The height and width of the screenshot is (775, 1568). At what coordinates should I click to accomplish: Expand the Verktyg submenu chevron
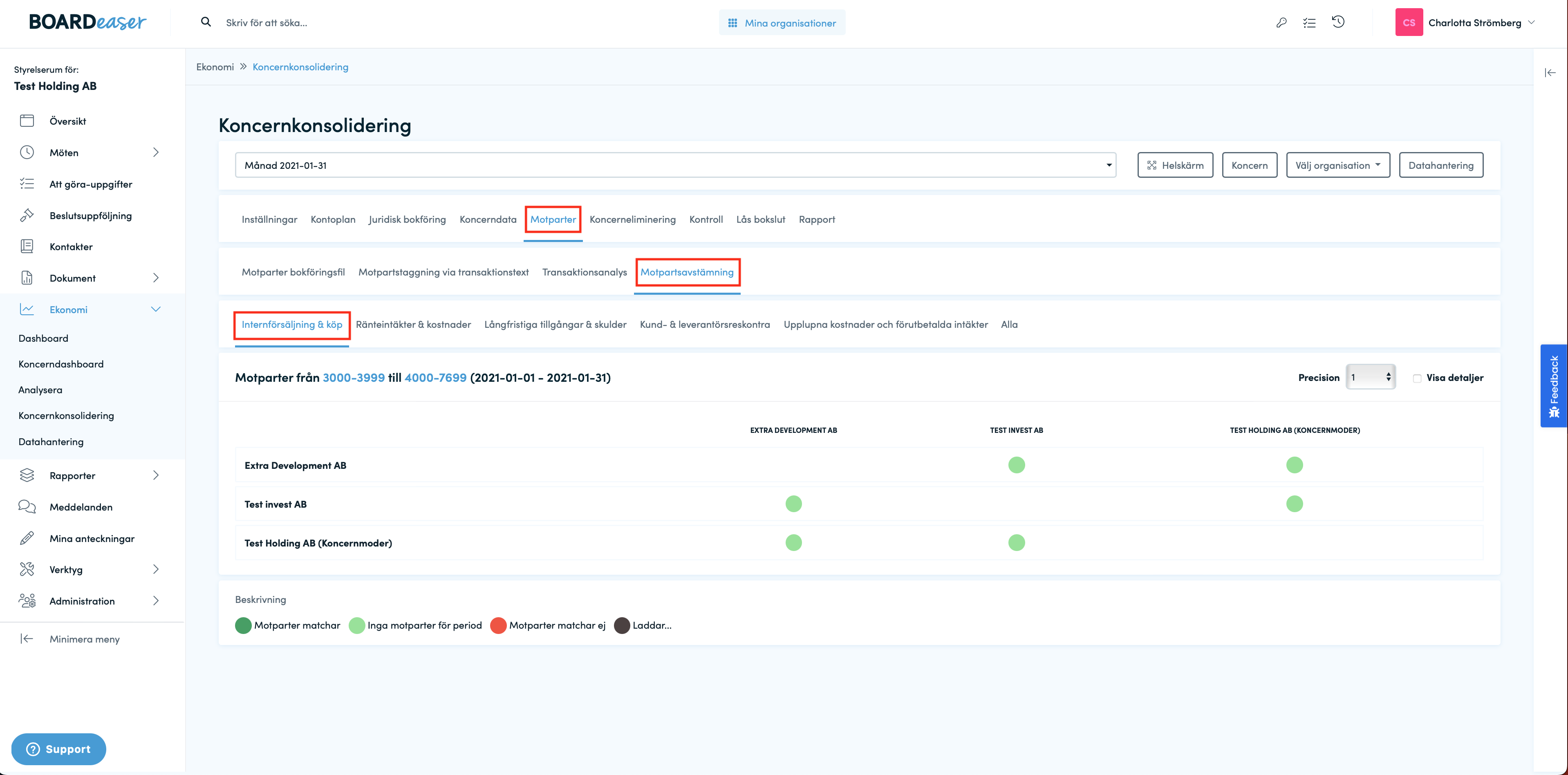tap(156, 569)
